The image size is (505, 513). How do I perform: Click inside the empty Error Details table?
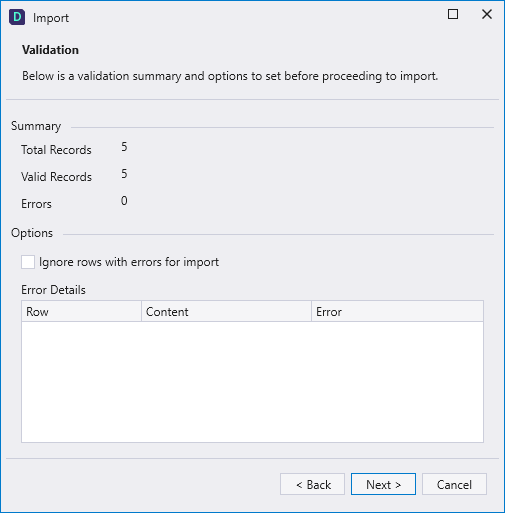click(x=252, y=382)
